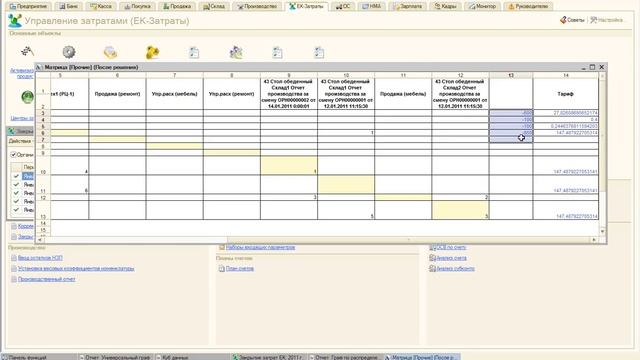The height and width of the screenshot is (360, 640).
Task: Open the Предприятие tab
Action: [x=29, y=6]
